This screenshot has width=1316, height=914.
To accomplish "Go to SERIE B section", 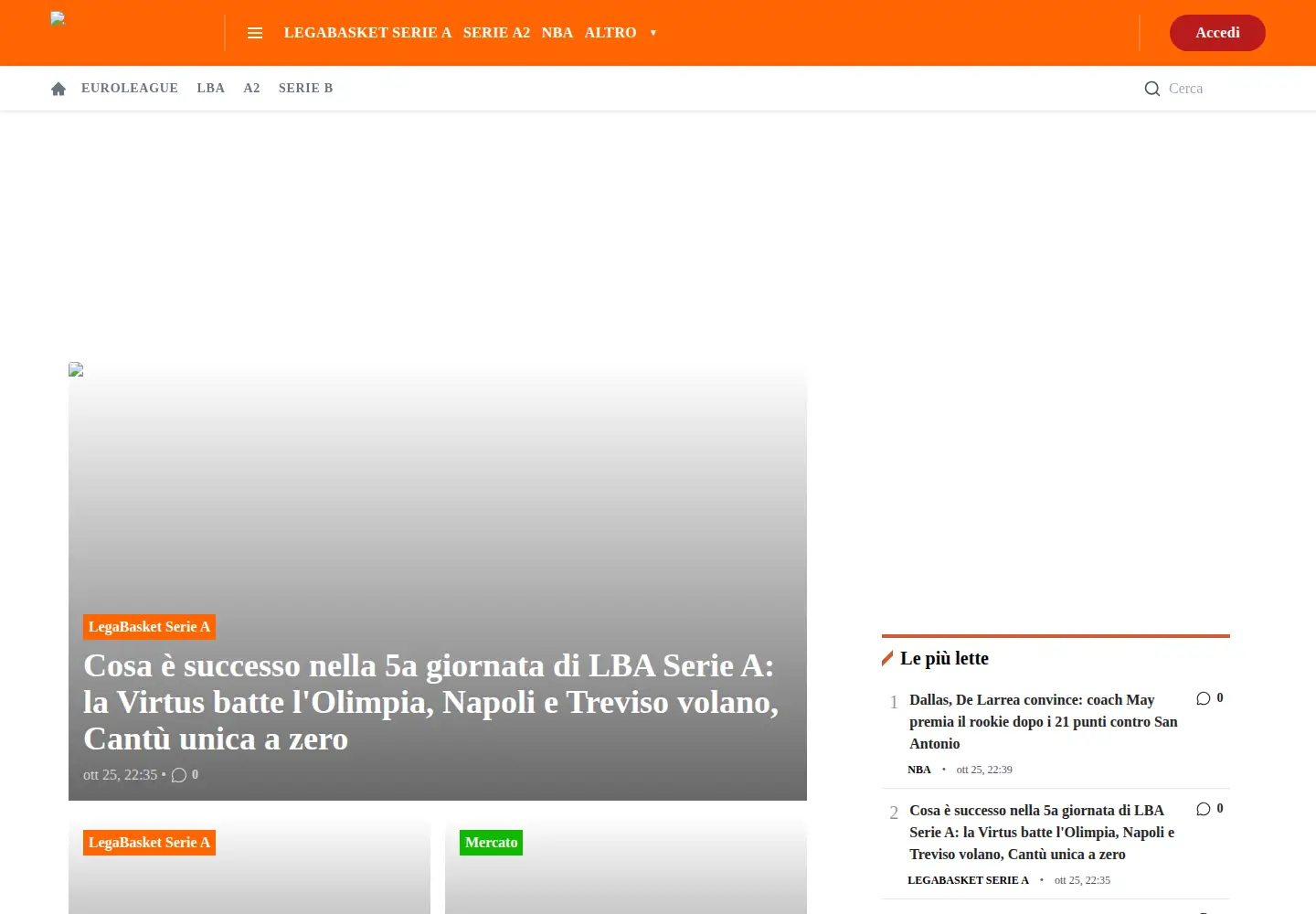I will [x=305, y=88].
